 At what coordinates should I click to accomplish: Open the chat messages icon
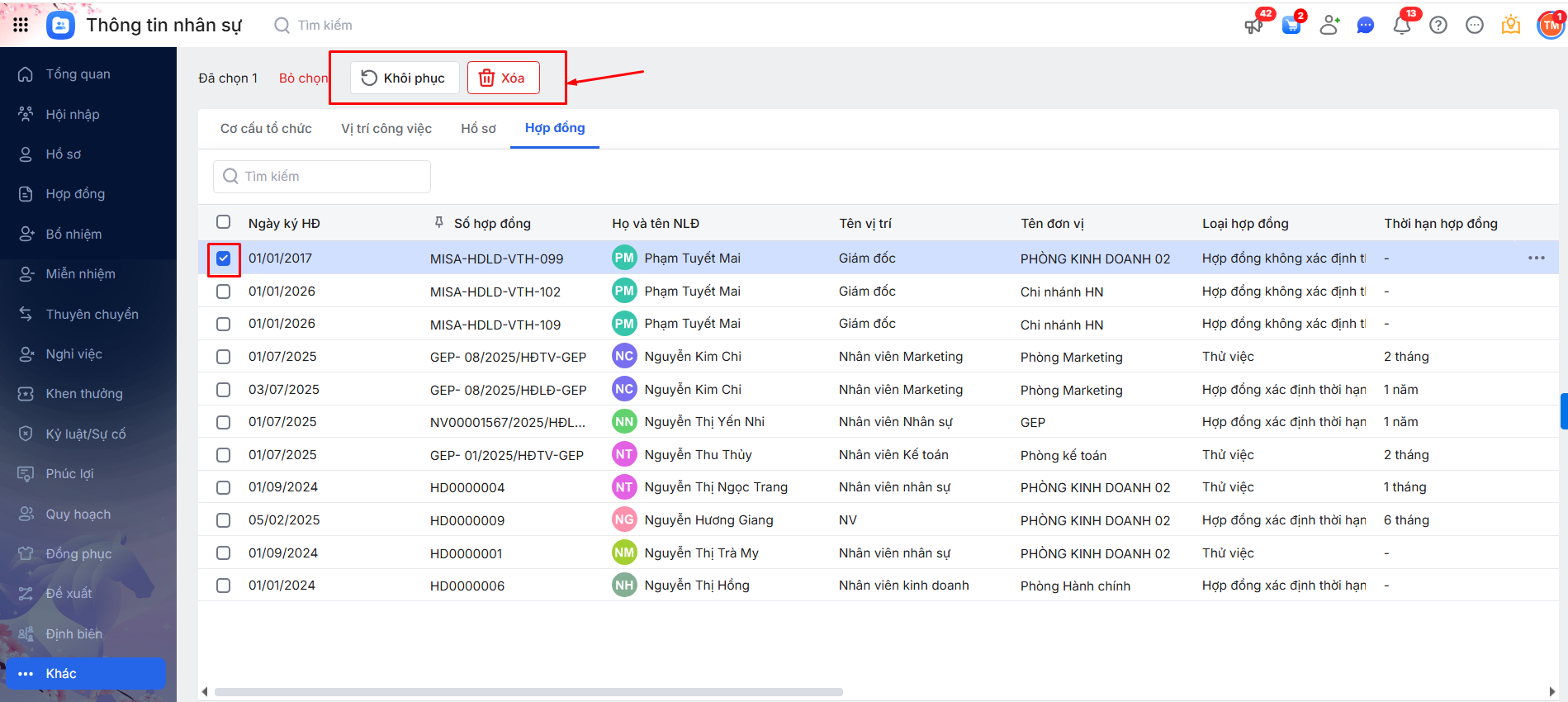(x=1365, y=26)
